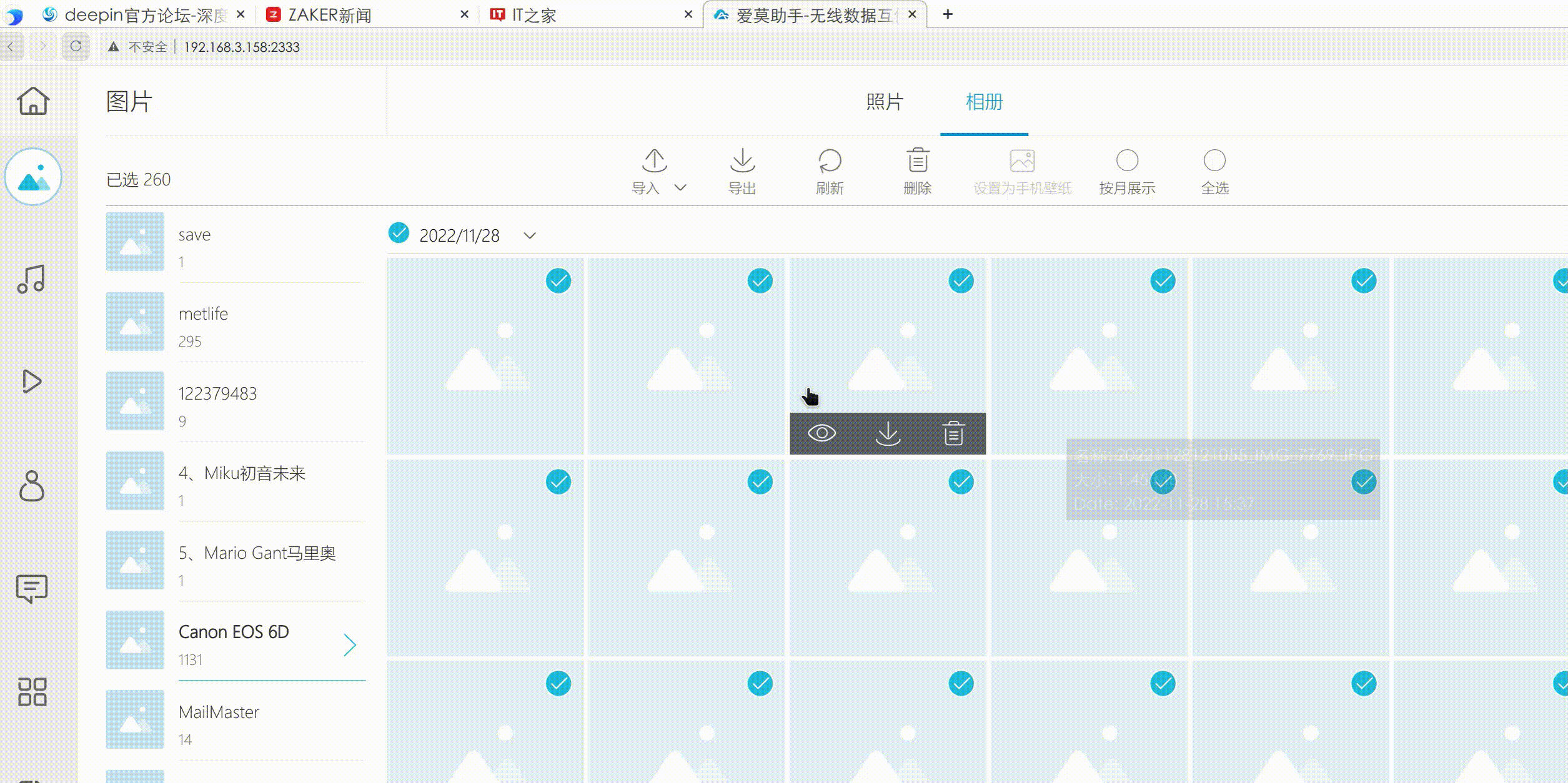Open the MailMaster album thumbnail

(134, 719)
